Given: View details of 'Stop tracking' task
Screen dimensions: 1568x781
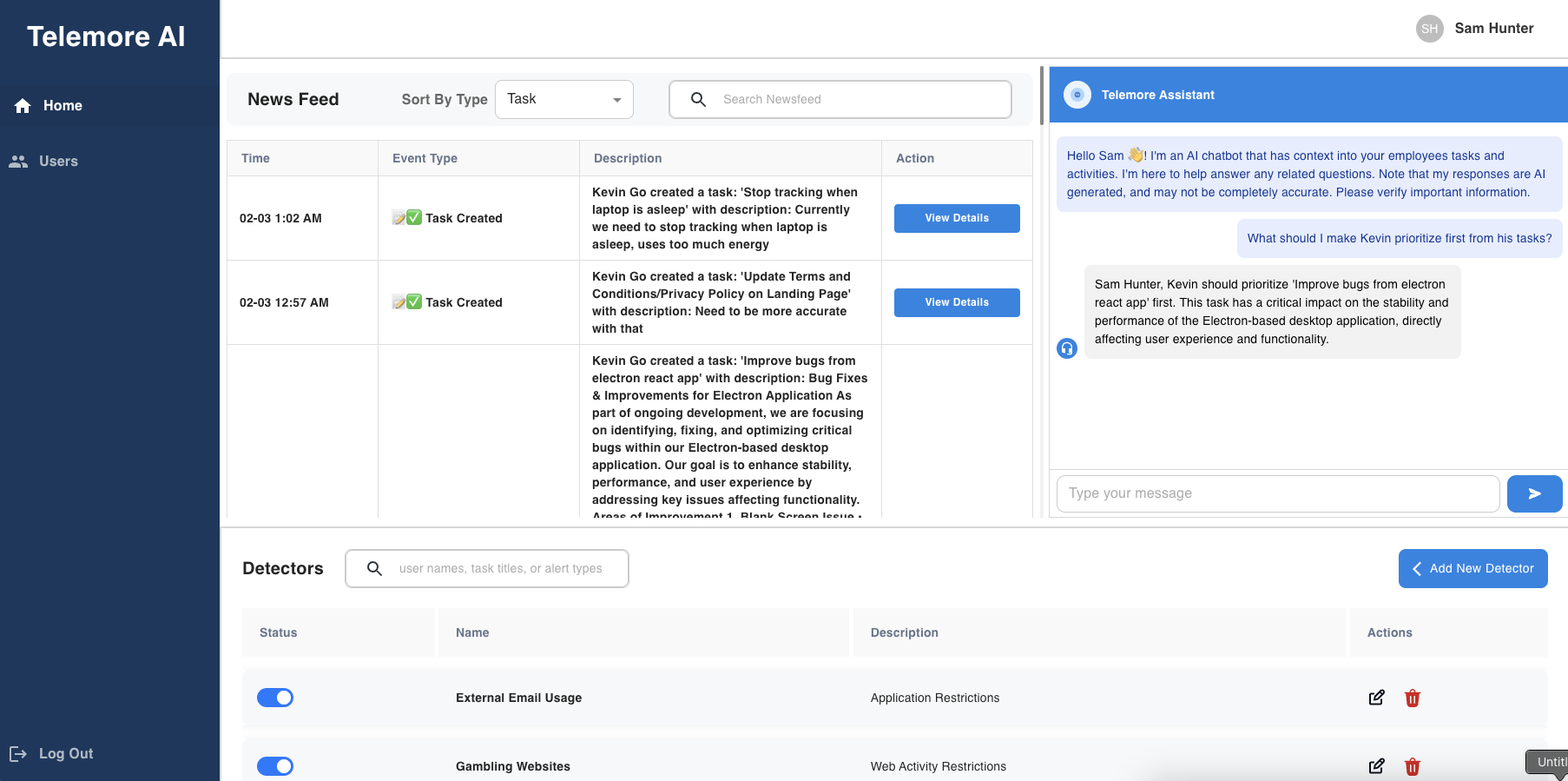Looking at the screenshot, I should pyautogui.click(x=957, y=218).
